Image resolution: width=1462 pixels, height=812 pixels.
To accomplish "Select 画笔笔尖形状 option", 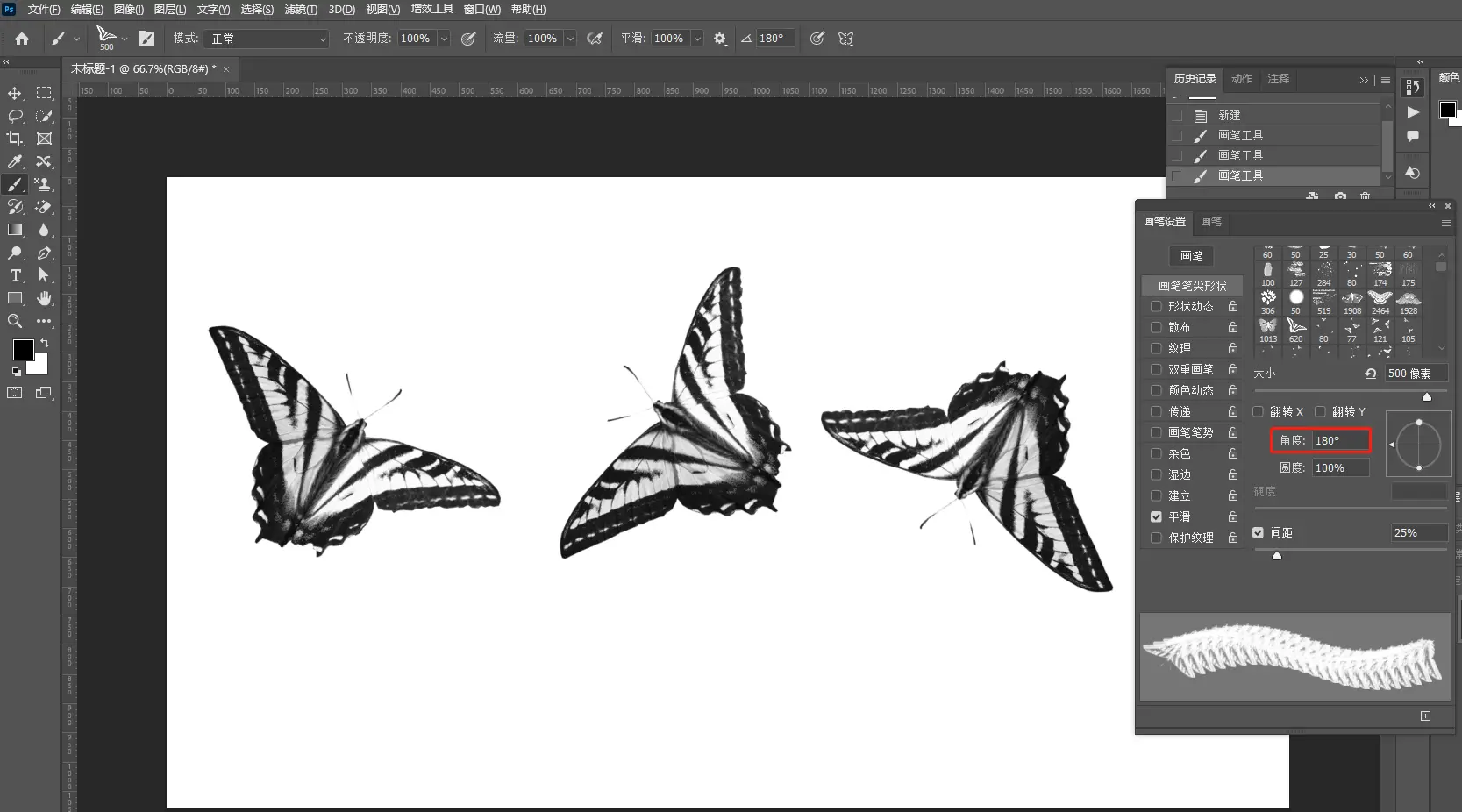I will 1192,286.
